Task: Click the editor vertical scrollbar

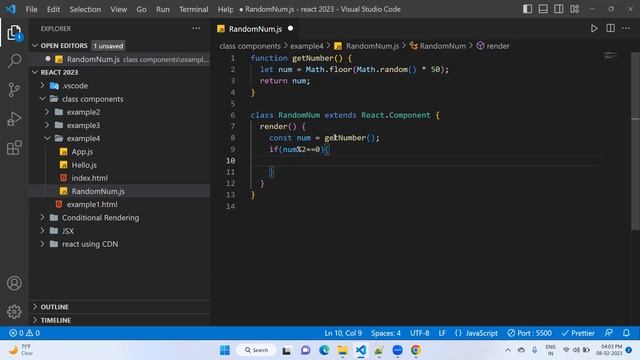Action: [x=635, y=141]
